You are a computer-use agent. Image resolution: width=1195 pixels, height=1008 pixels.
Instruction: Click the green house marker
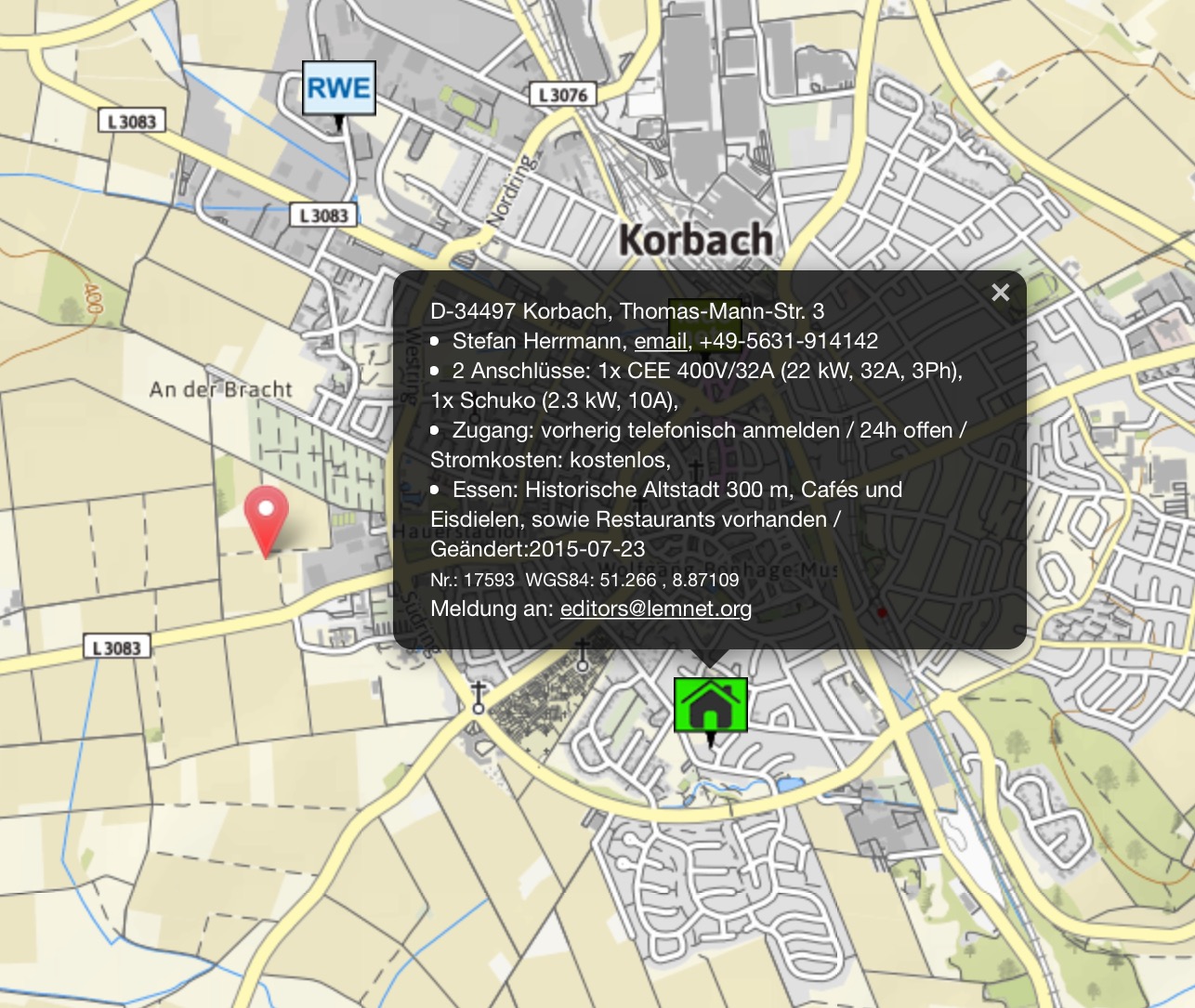pyautogui.click(x=711, y=706)
